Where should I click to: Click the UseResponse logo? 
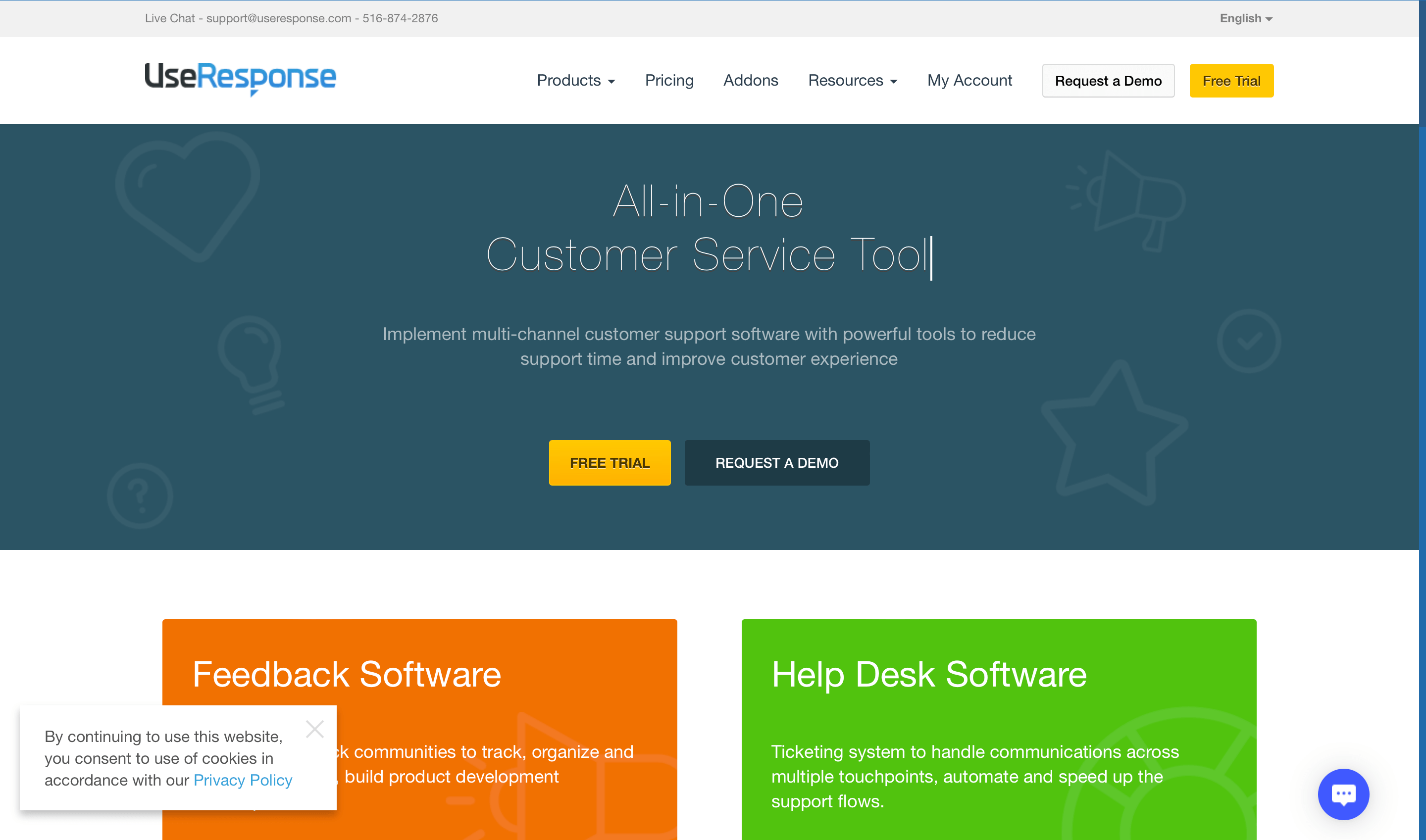[x=240, y=79]
